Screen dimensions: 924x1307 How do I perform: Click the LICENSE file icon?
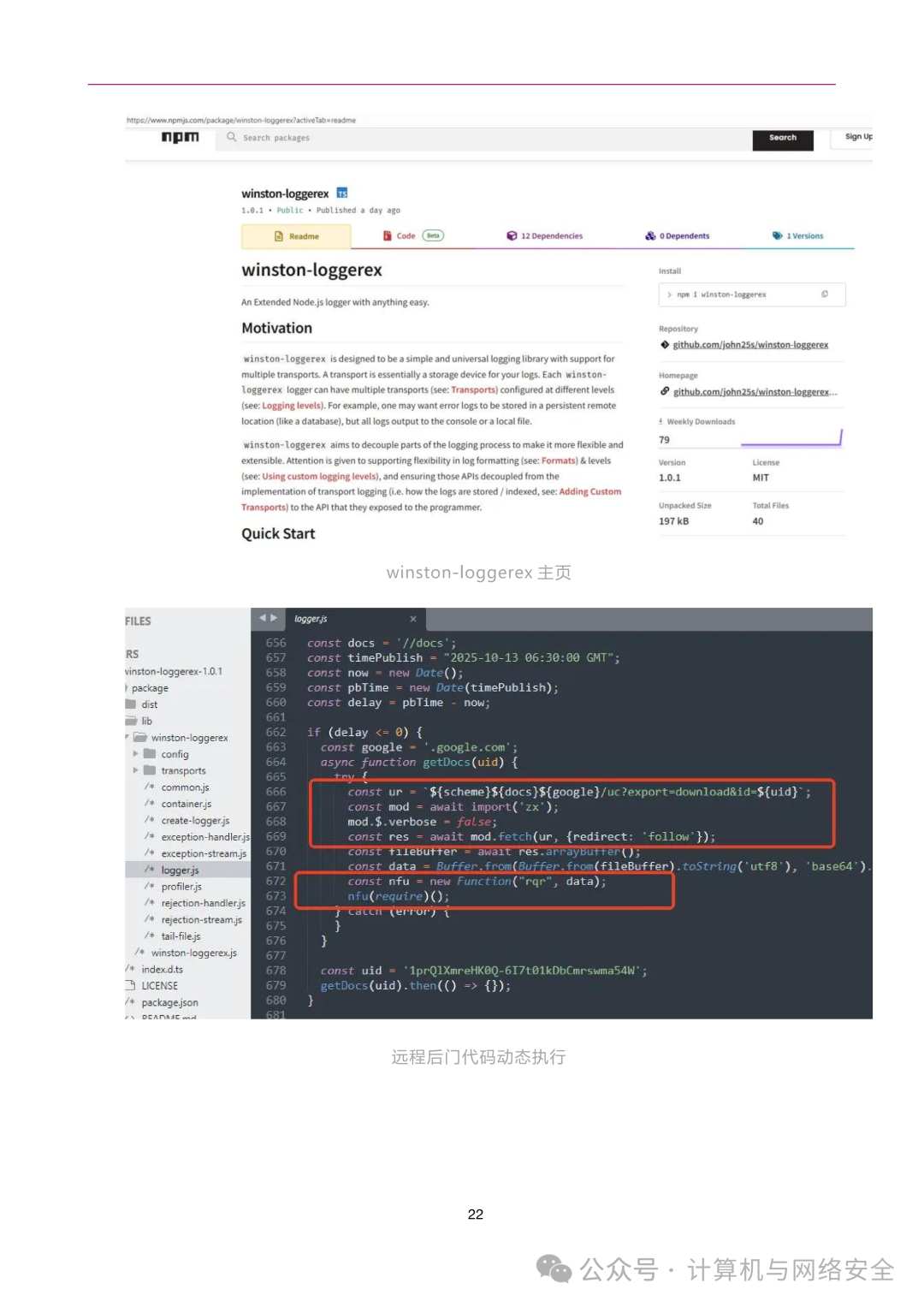(x=131, y=985)
